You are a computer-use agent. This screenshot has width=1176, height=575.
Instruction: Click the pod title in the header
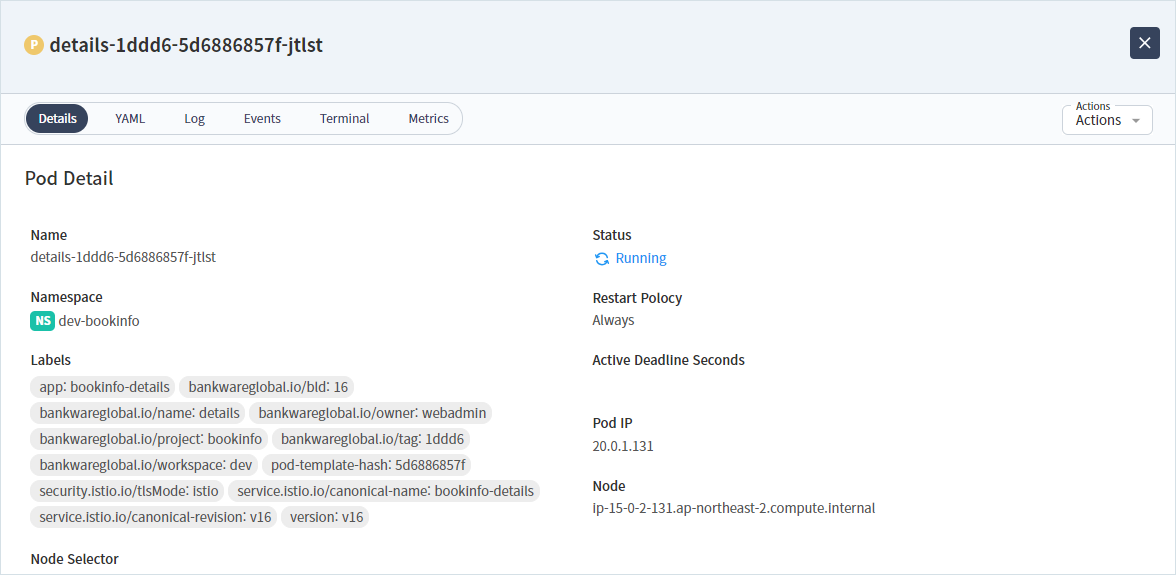click(186, 45)
